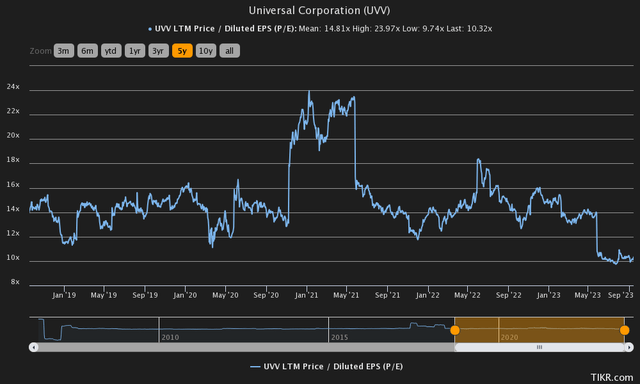This screenshot has width=640, height=384.
Task: Click the Universal Corporation (UVV) title
Action: tap(319, 10)
